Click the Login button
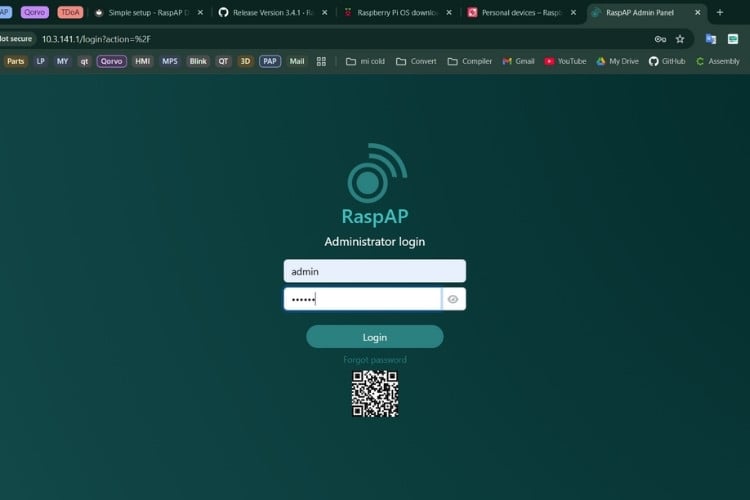The height and width of the screenshot is (500, 750). tap(375, 337)
